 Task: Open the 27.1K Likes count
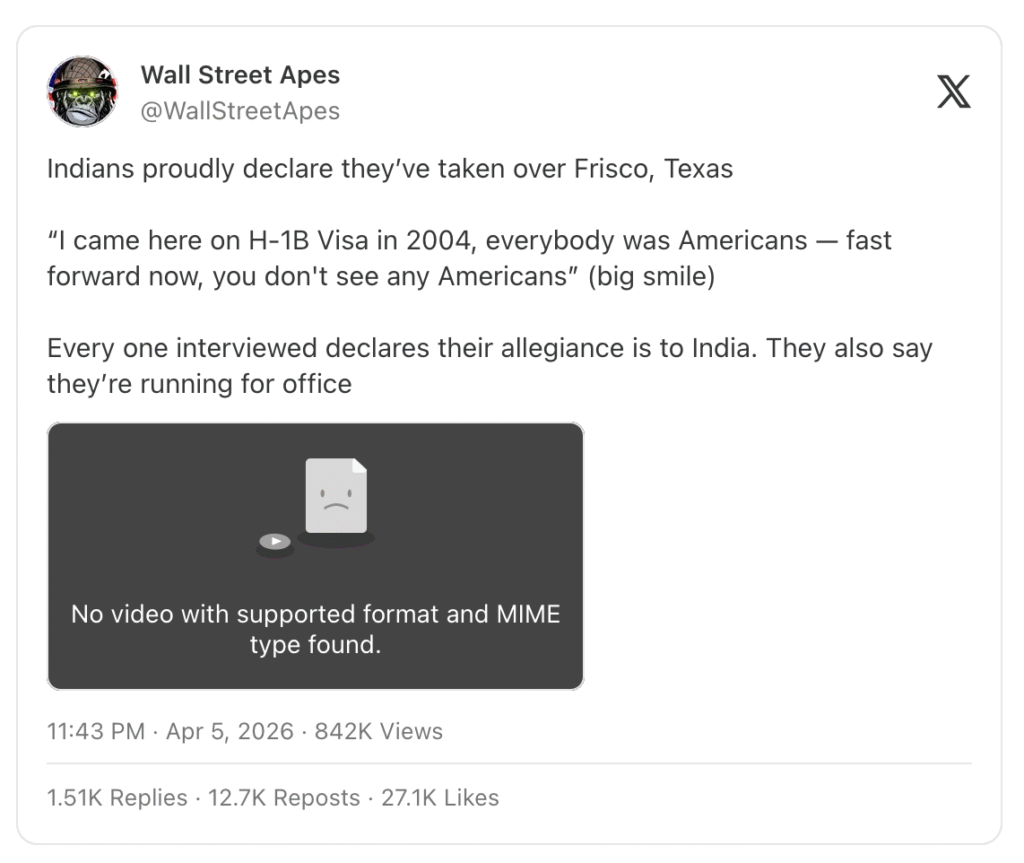(440, 797)
